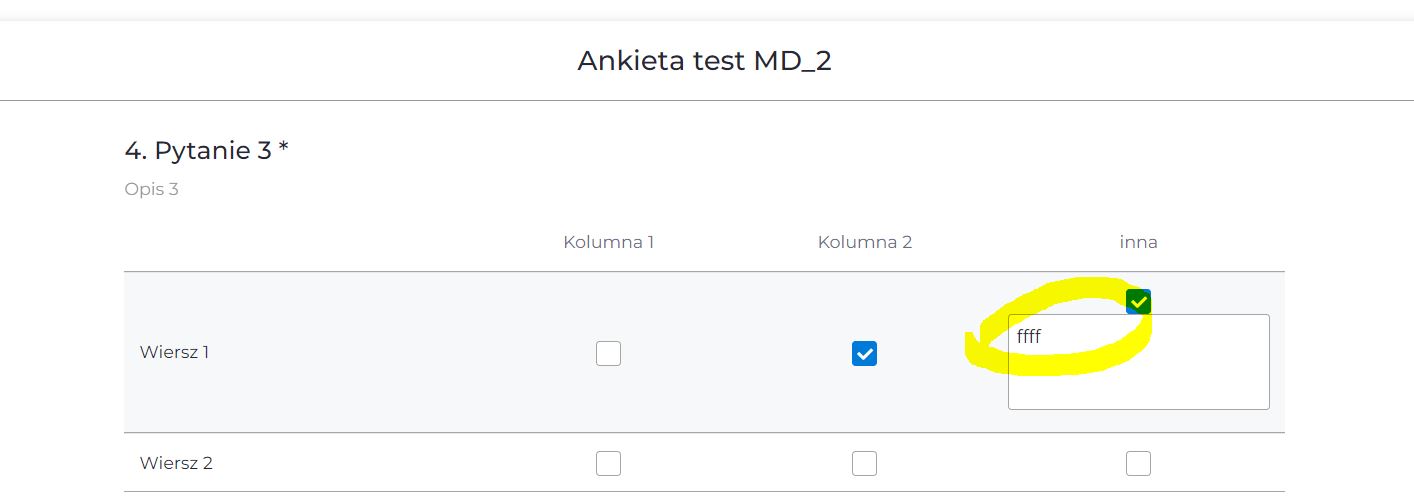1414x501 pixels.
Task: Select Wiersz 2 Kolumna 2 checkbox
Action: [864, 463]
